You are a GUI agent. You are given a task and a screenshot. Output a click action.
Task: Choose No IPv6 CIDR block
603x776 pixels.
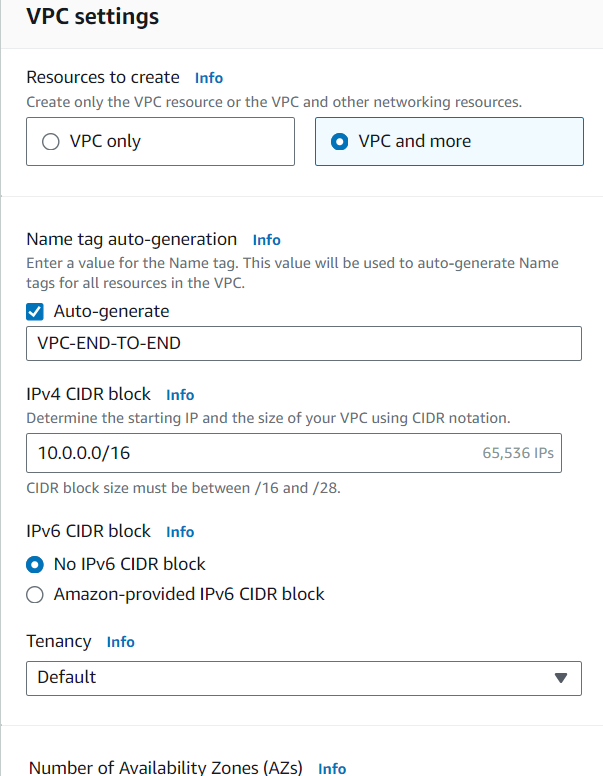pyautogui.click(x=35, y=564)
